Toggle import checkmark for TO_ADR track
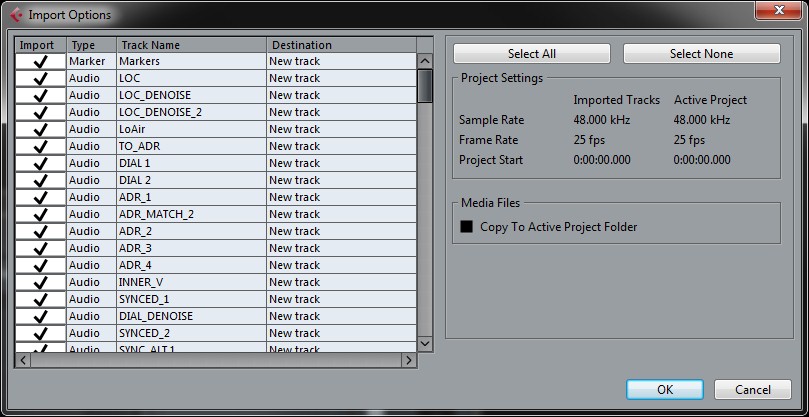This screenshot has height=417, width=809. pyautogui.click(x=40, y=147)
